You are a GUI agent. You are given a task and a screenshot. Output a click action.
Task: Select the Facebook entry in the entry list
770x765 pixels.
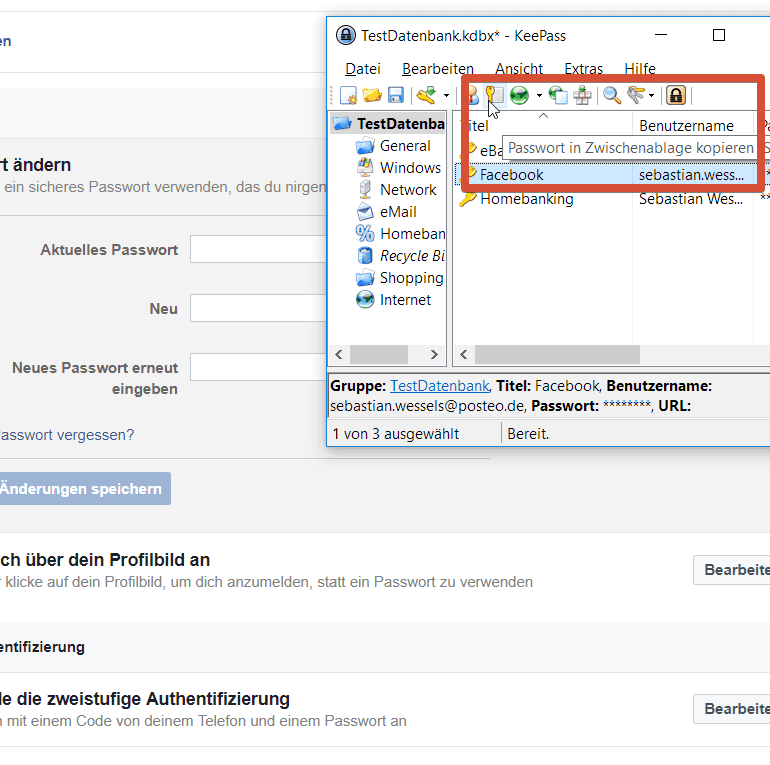(511, 175)
